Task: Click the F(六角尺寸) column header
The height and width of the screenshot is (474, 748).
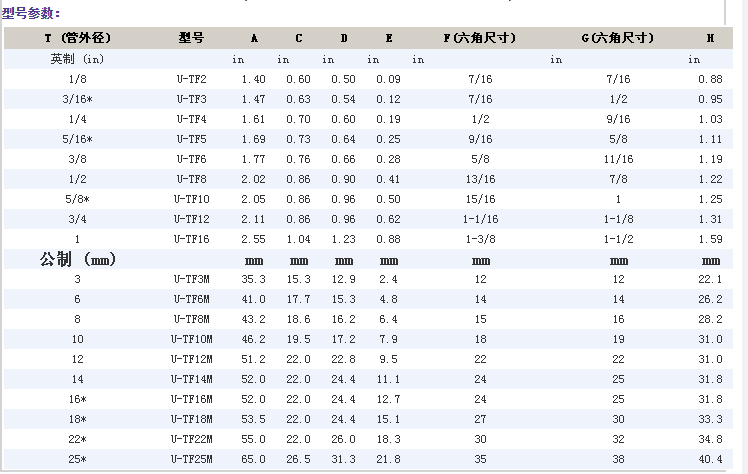Action: [479, 38]
